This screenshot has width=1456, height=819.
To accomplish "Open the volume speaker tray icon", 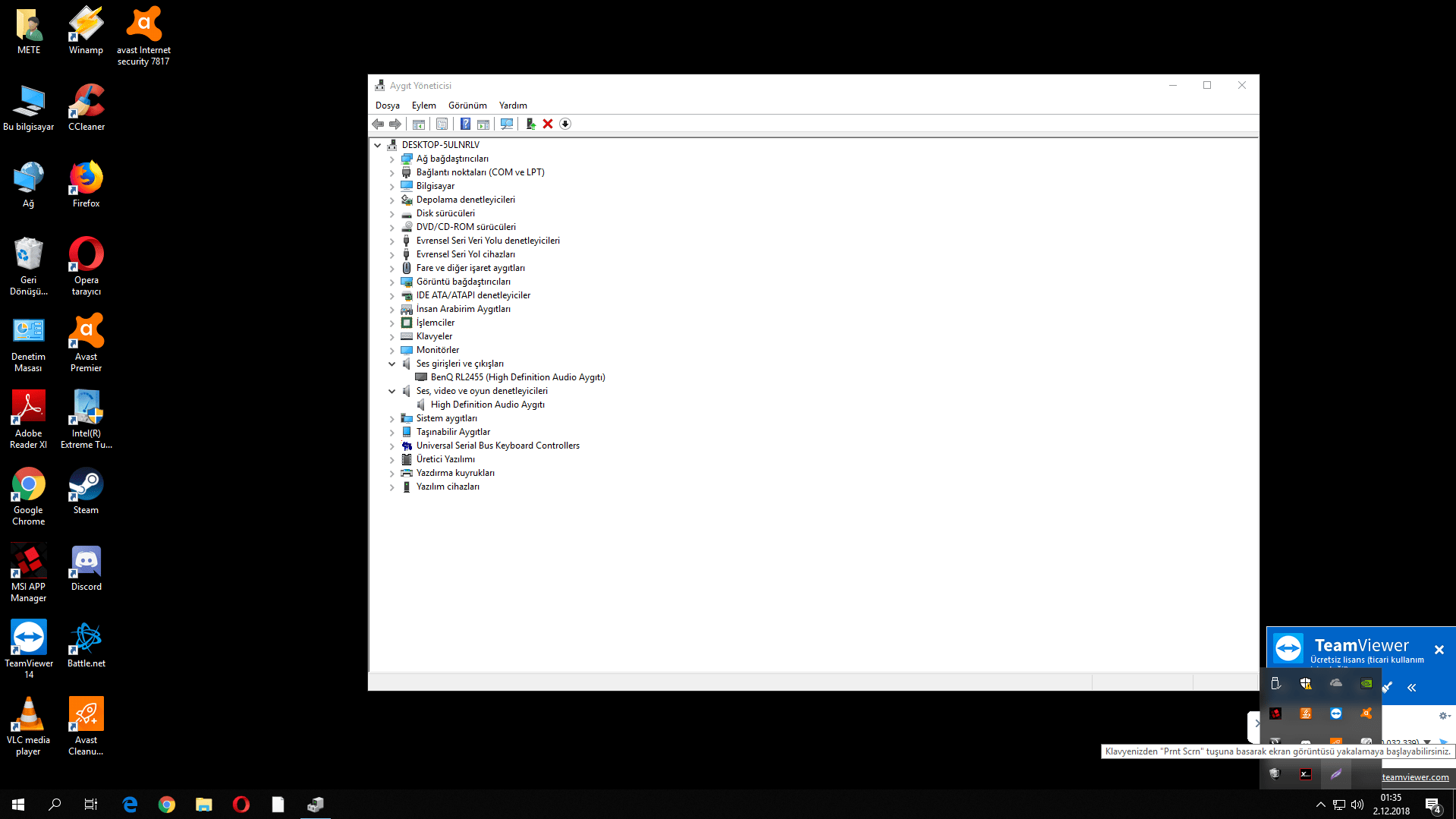I will tap(1357, 805).
